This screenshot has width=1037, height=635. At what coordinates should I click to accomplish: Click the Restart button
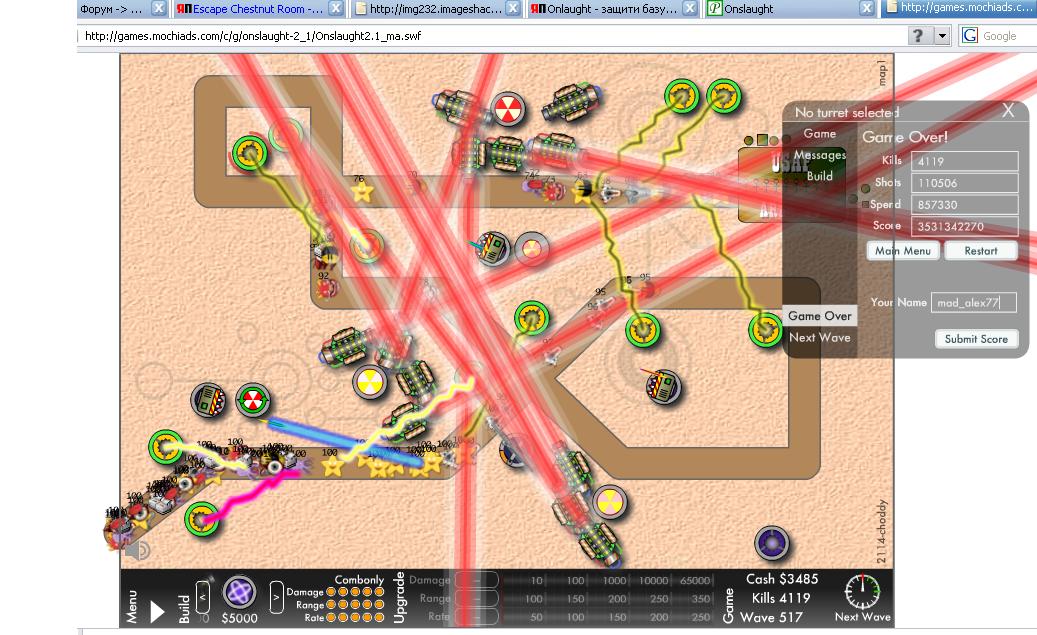click(980, 251)
